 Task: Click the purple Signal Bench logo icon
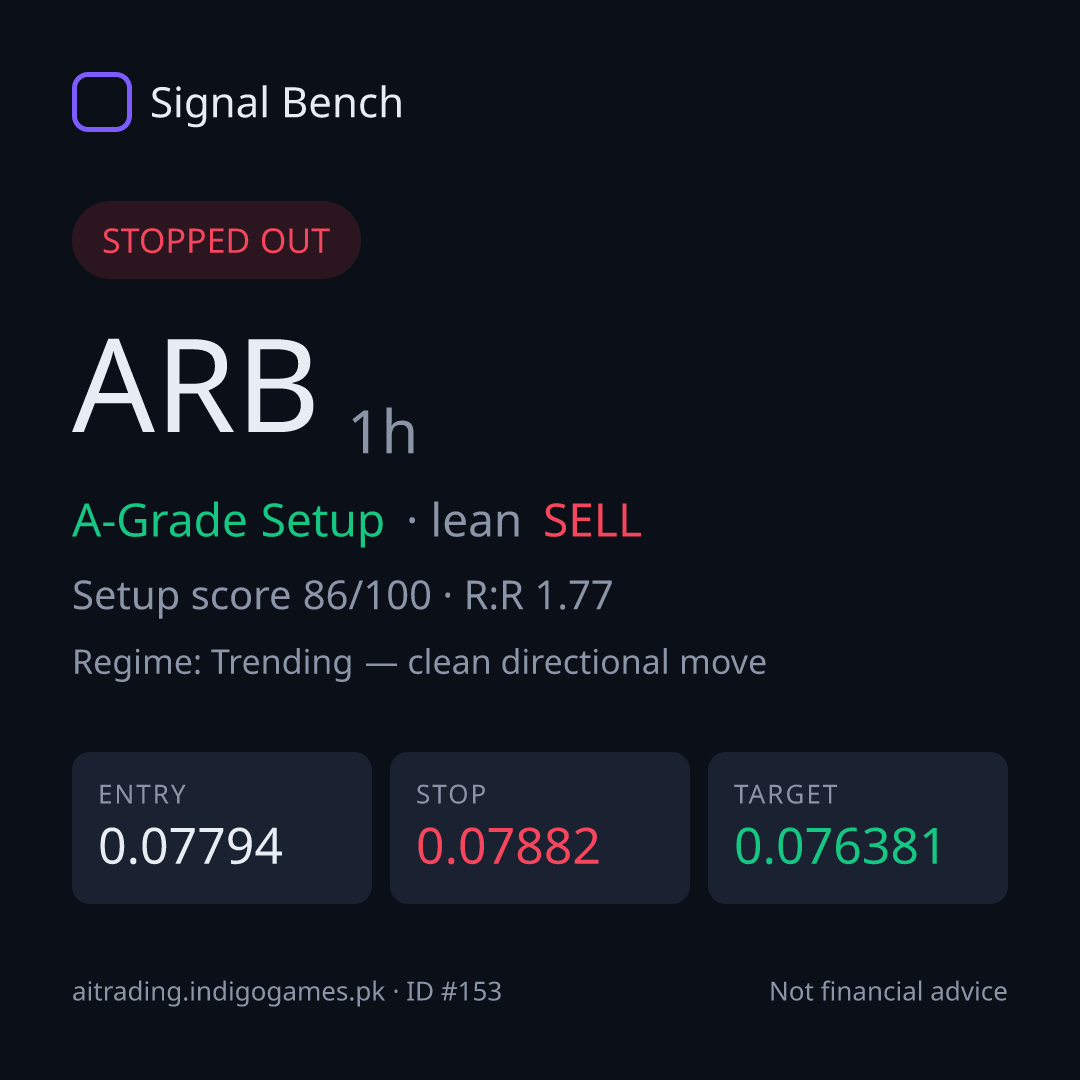point(102,102)
